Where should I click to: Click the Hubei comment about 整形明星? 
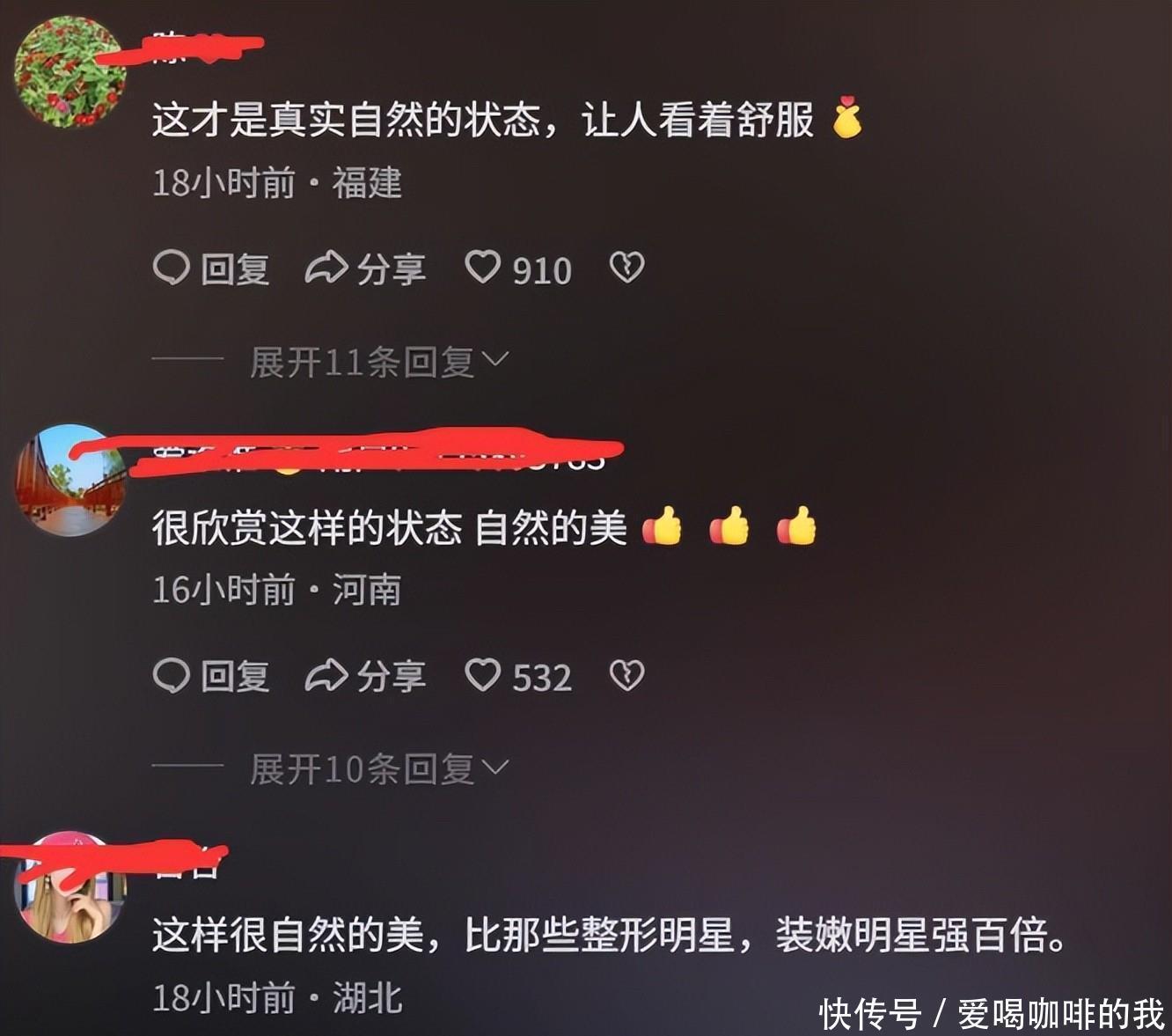[x=609, y=935]
